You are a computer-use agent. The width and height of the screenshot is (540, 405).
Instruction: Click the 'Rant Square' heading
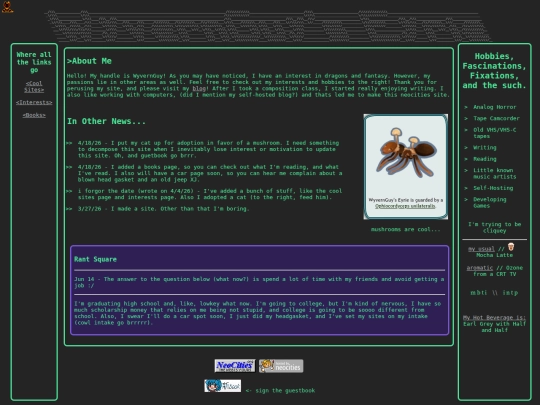coord(95,259)
